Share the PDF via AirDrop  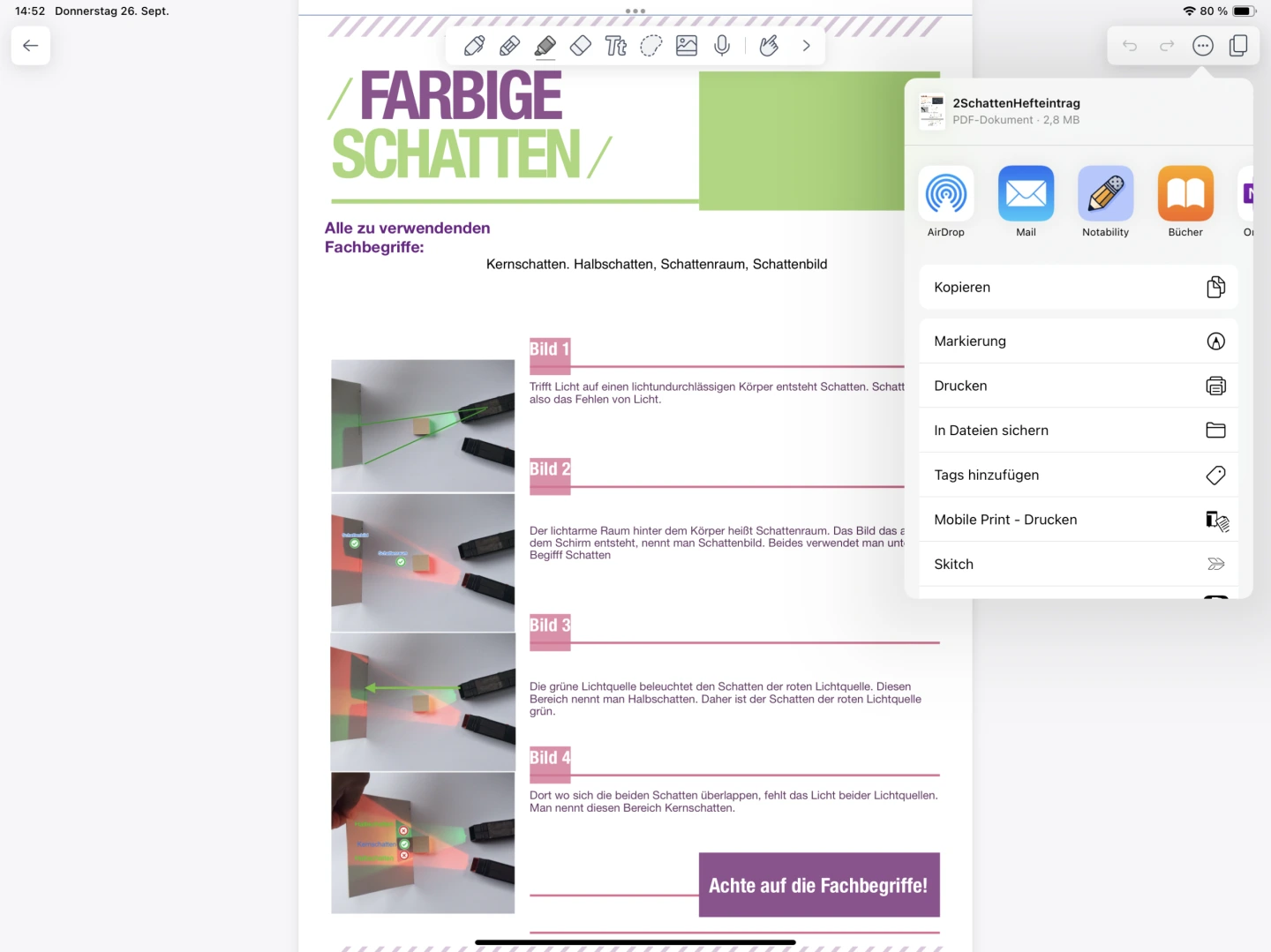[946, 201]
